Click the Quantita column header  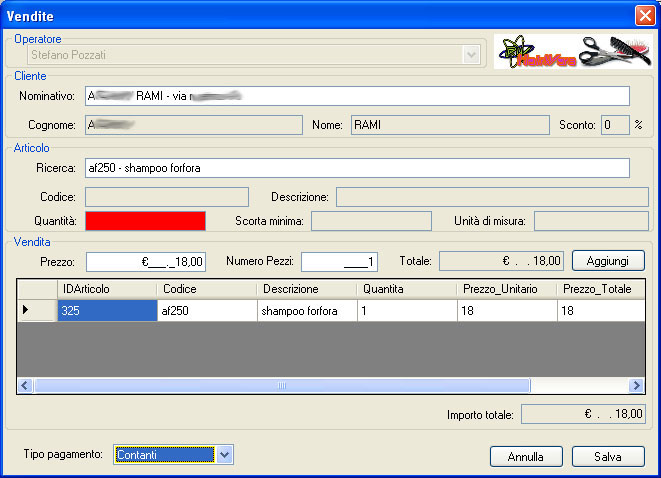pyautogui.click(x=407, y=289)
